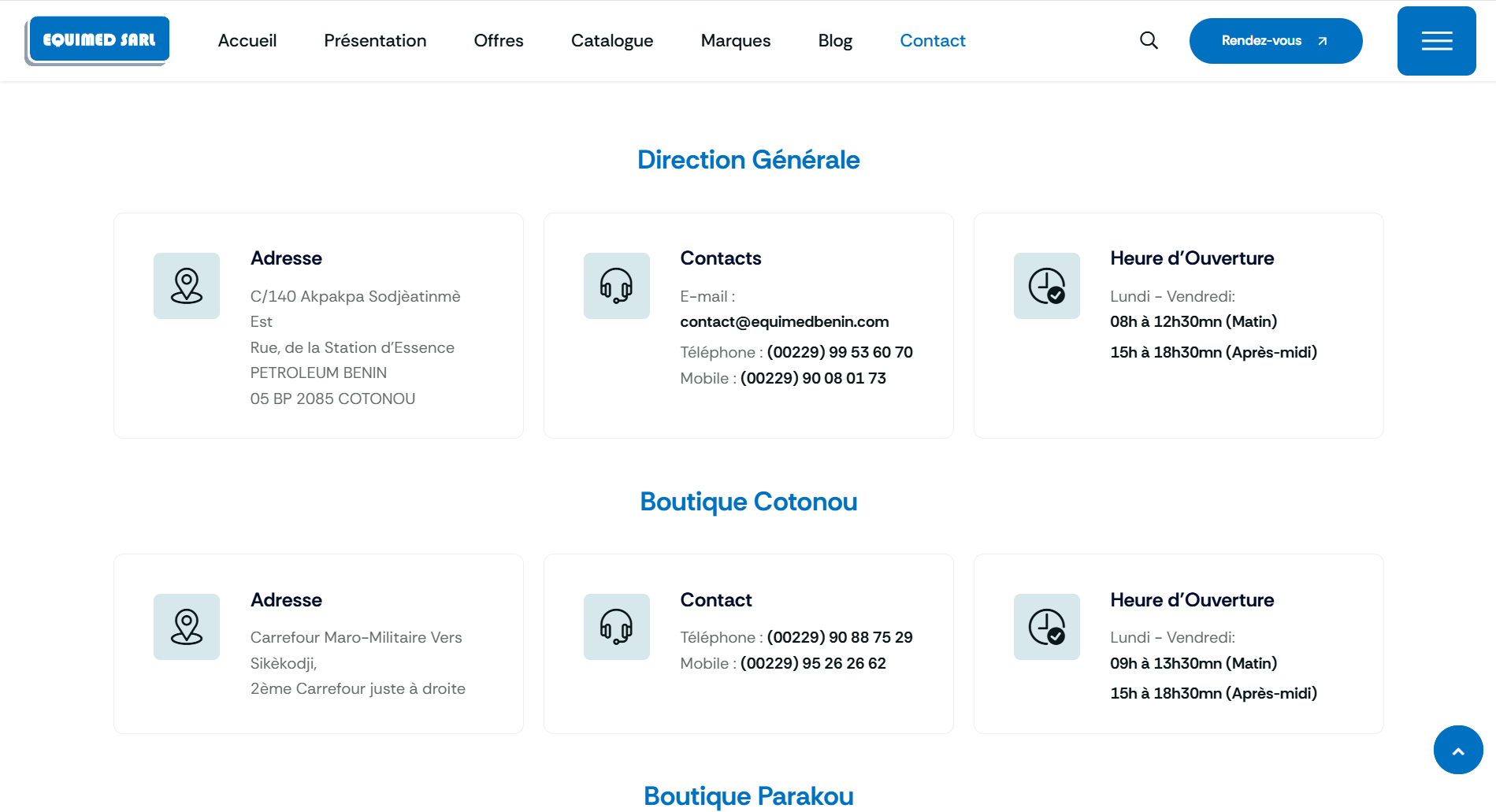
Task: Click Cotonou mobile (00229) 95 26 26 62
Action: point(813,663)
